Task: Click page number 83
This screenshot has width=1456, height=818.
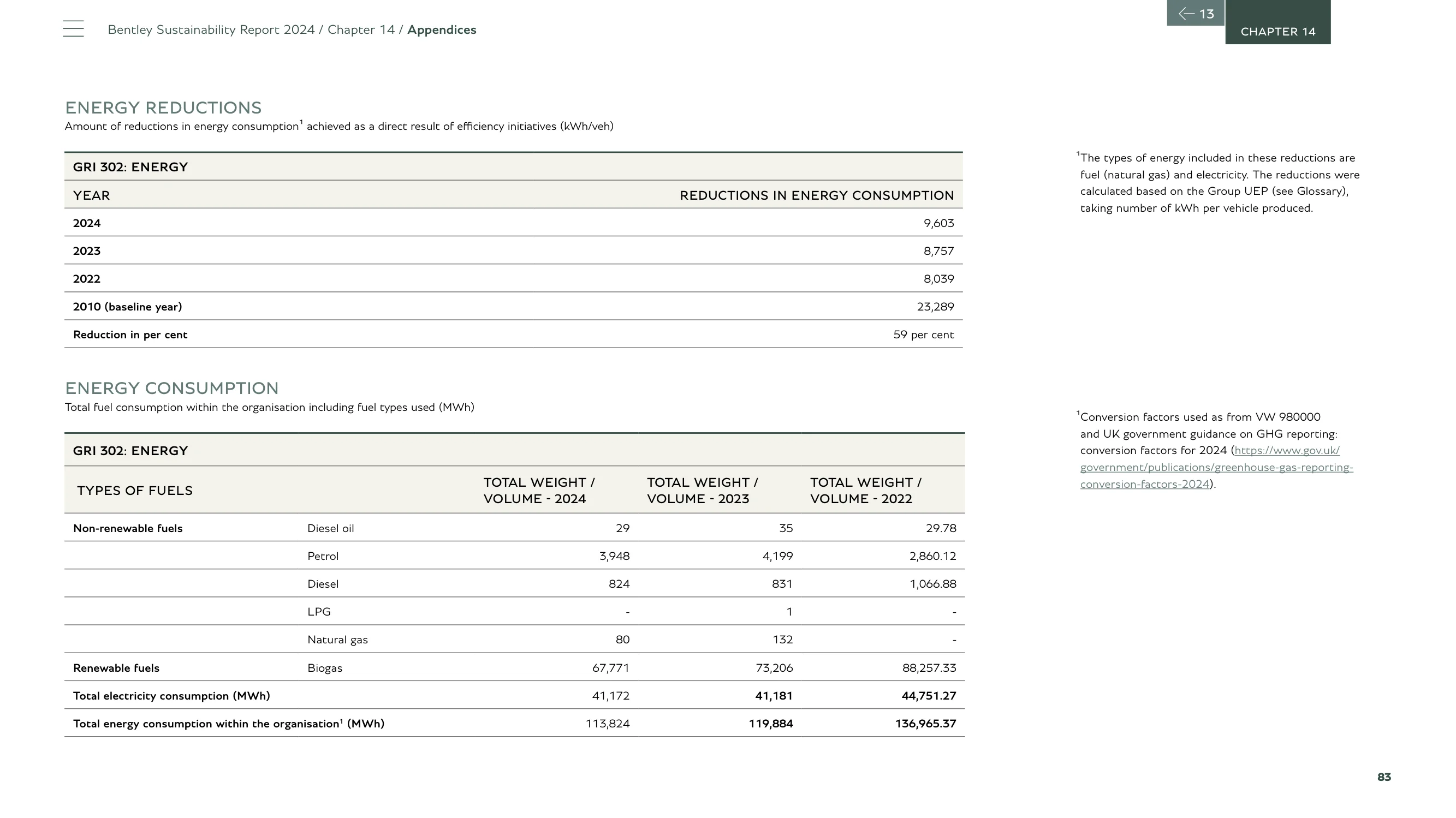Action: coord(1383,777)
